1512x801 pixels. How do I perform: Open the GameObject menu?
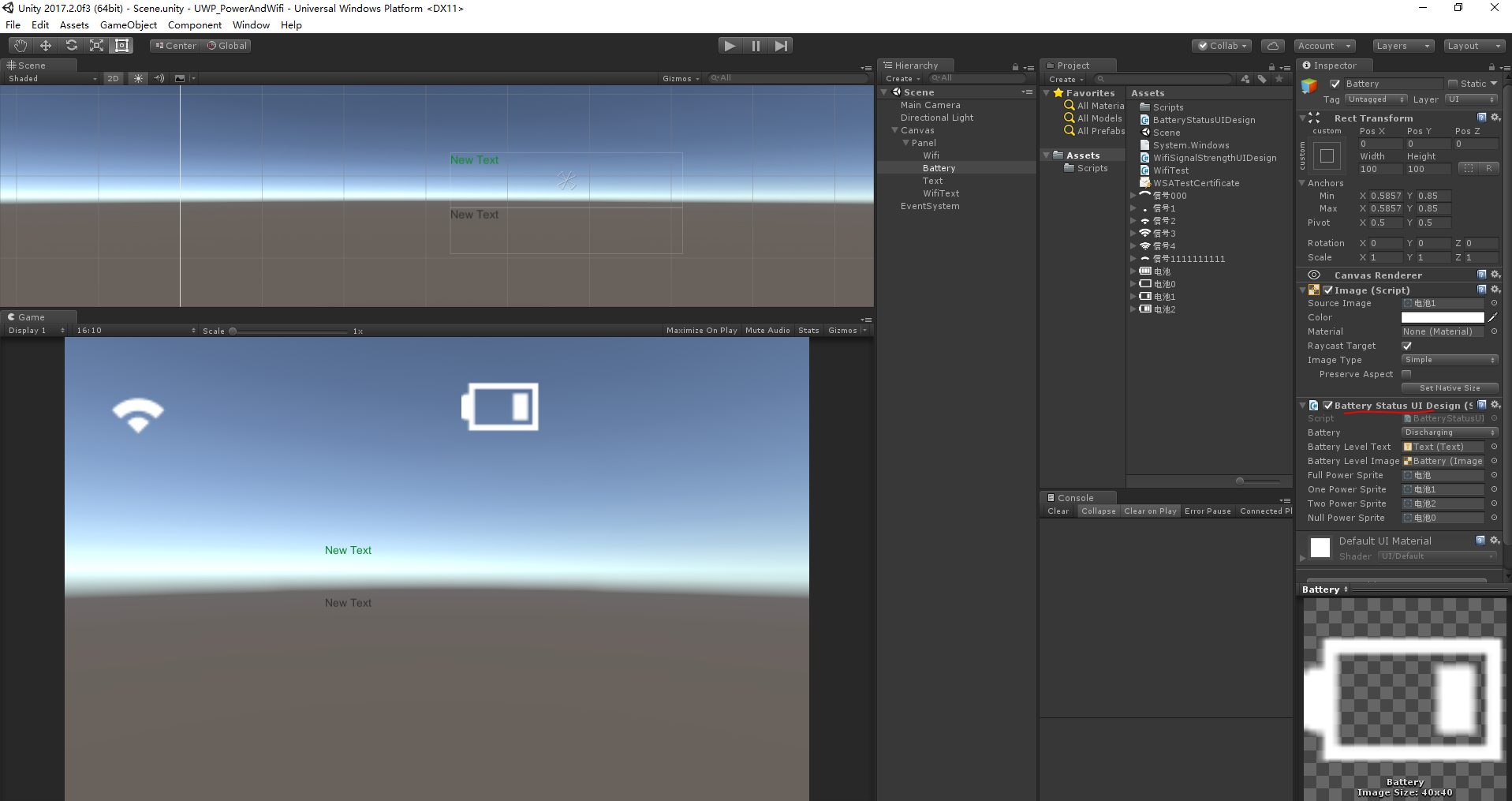129,25
